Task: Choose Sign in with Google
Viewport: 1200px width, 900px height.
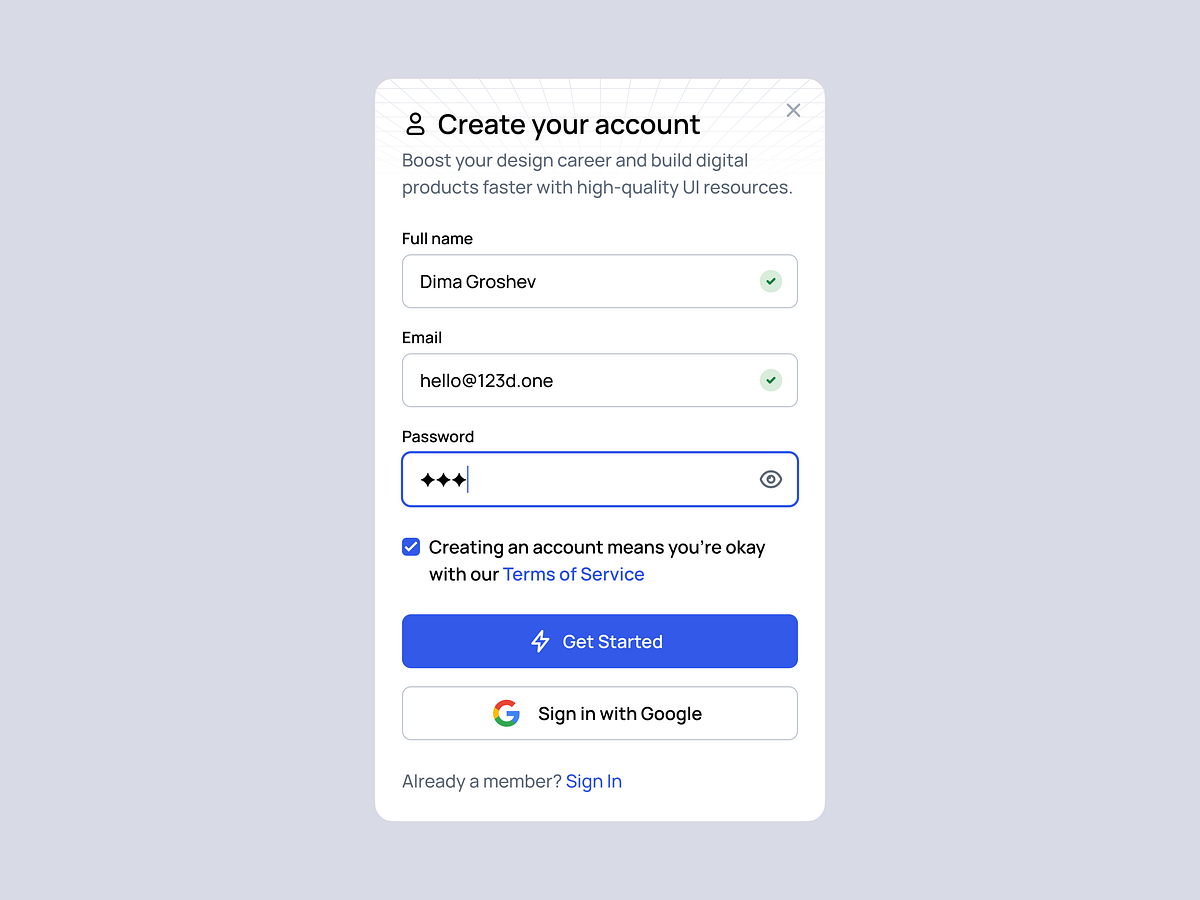Action: pos(600,713)
